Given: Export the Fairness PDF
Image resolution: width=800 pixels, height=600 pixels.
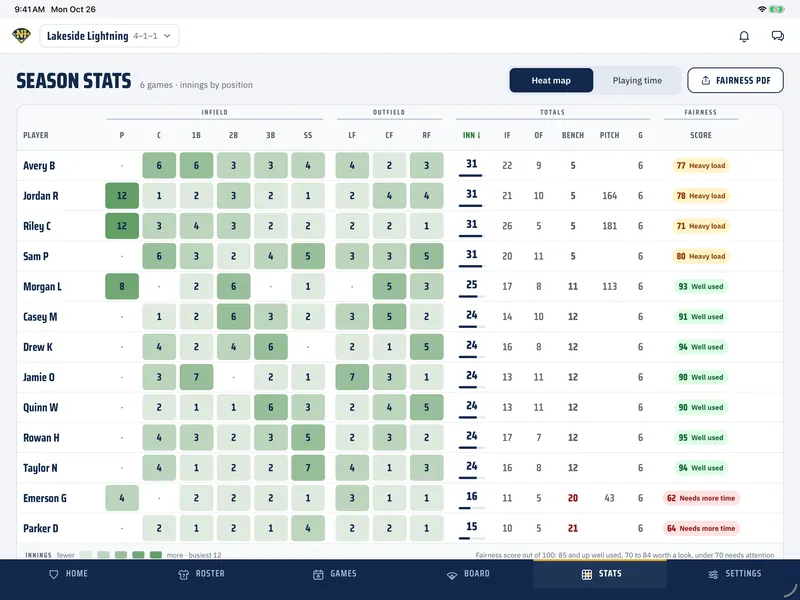Looking at the screenshot, I should [x=735, y=80].
